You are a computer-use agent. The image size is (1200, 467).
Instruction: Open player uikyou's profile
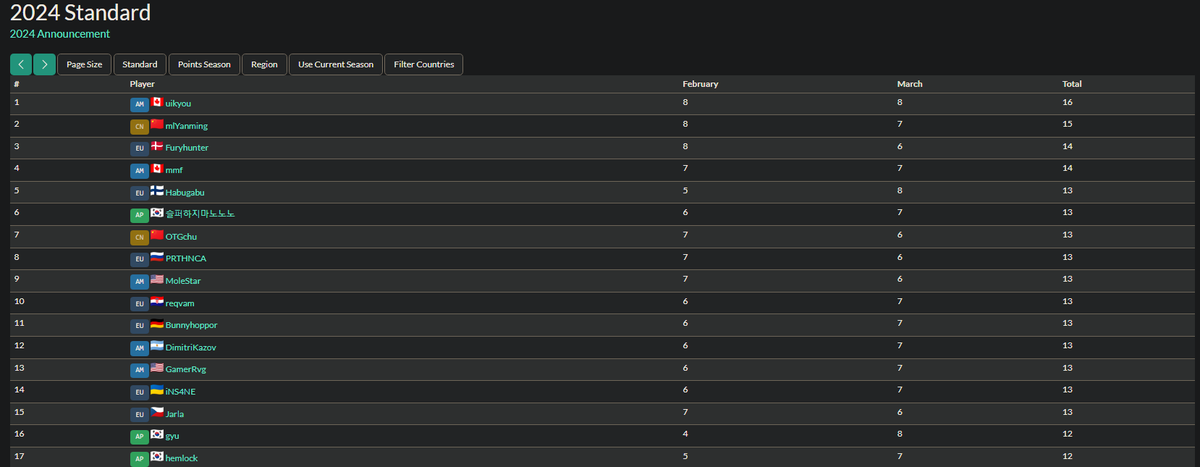(179, 104)
